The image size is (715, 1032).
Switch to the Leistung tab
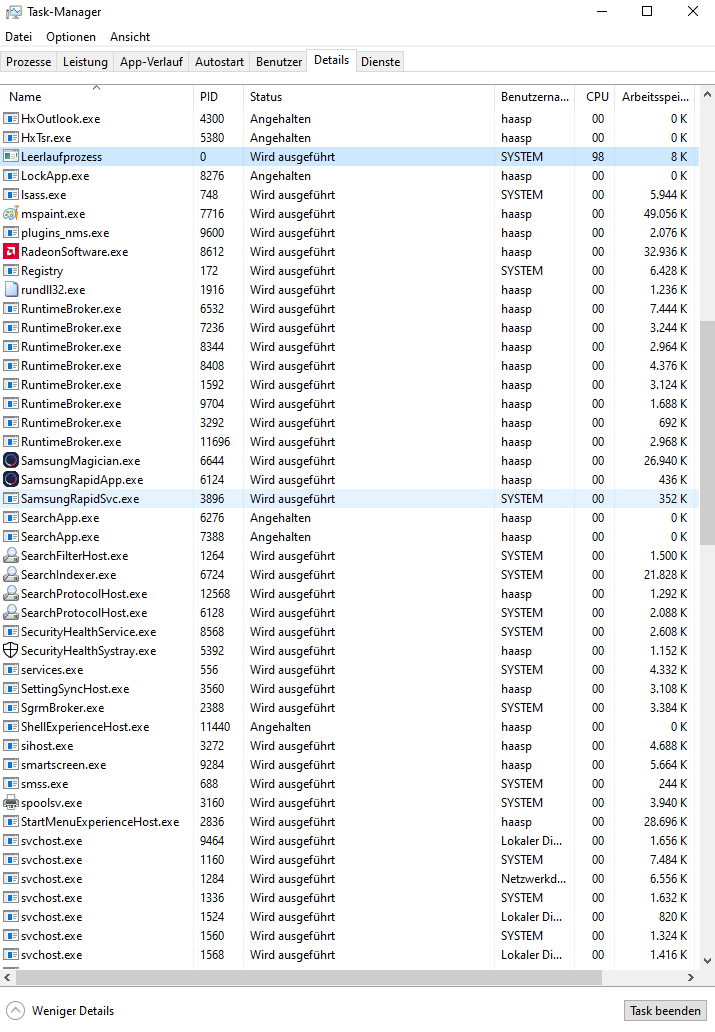[x=85, y=62]
